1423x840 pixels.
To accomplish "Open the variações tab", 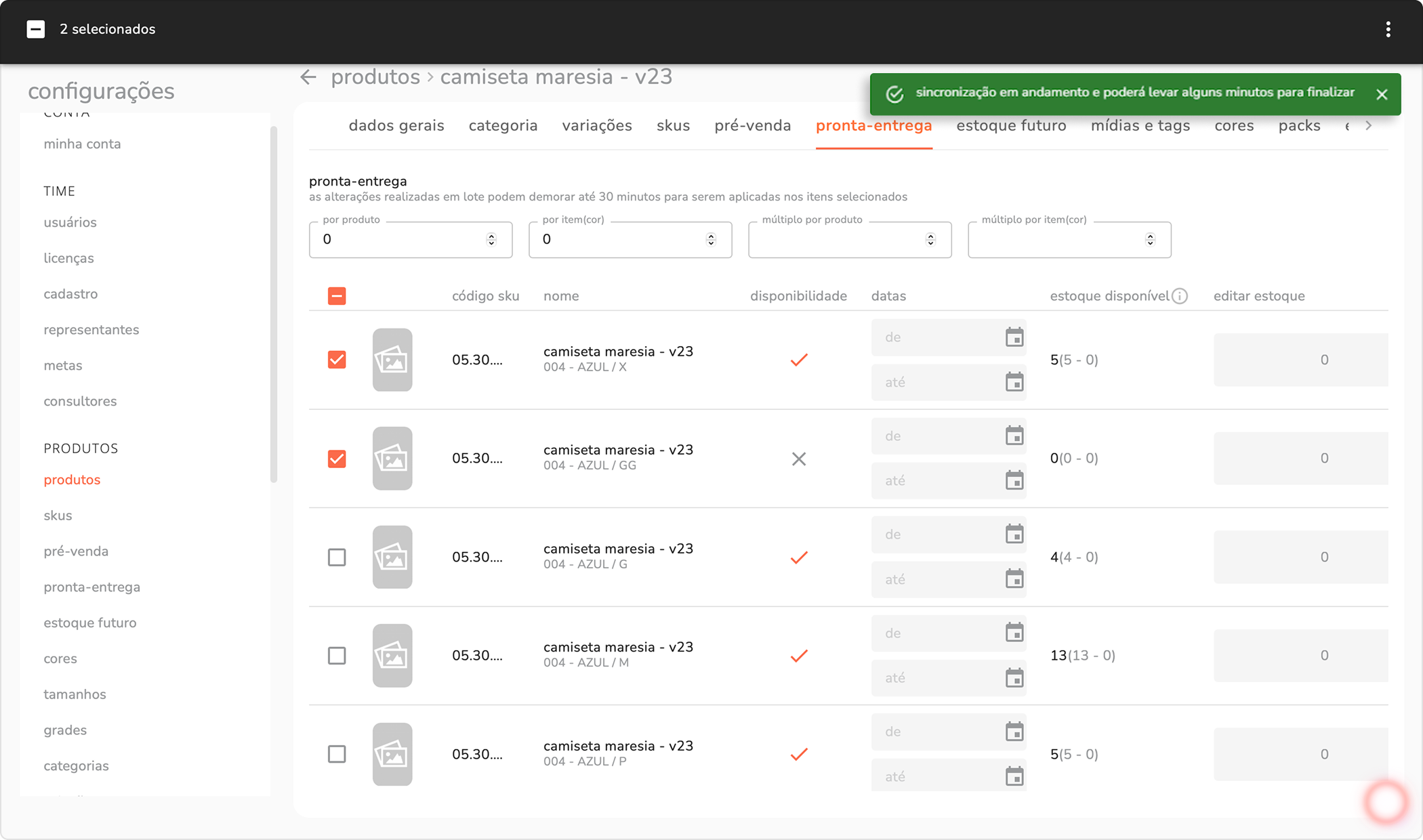I will pyautogui.click(x=596, y=126).
